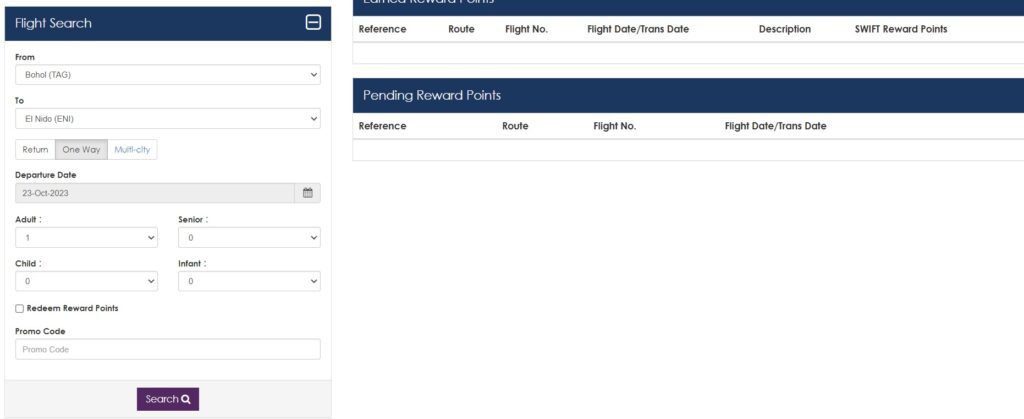The width and height of the screenshot is (1024, 419).
Task: Expand the Adult passenger count dropdown
Action: click(86, 238)
